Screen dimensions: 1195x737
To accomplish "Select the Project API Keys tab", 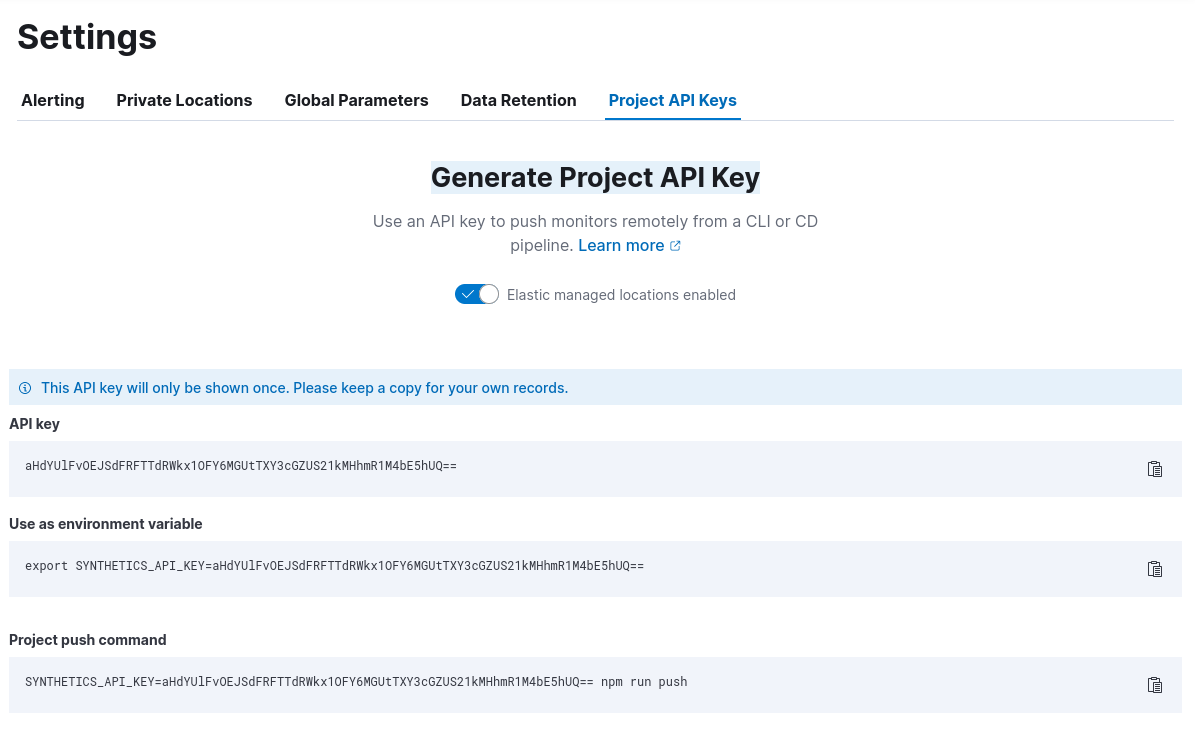I will coord(672,101).
